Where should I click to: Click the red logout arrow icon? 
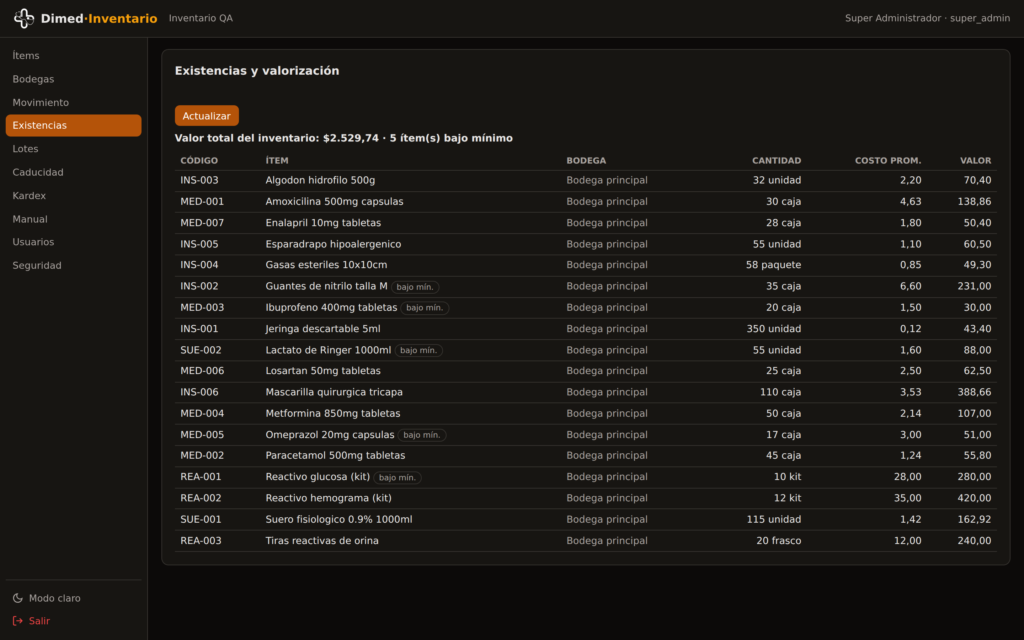coord(18,621)
